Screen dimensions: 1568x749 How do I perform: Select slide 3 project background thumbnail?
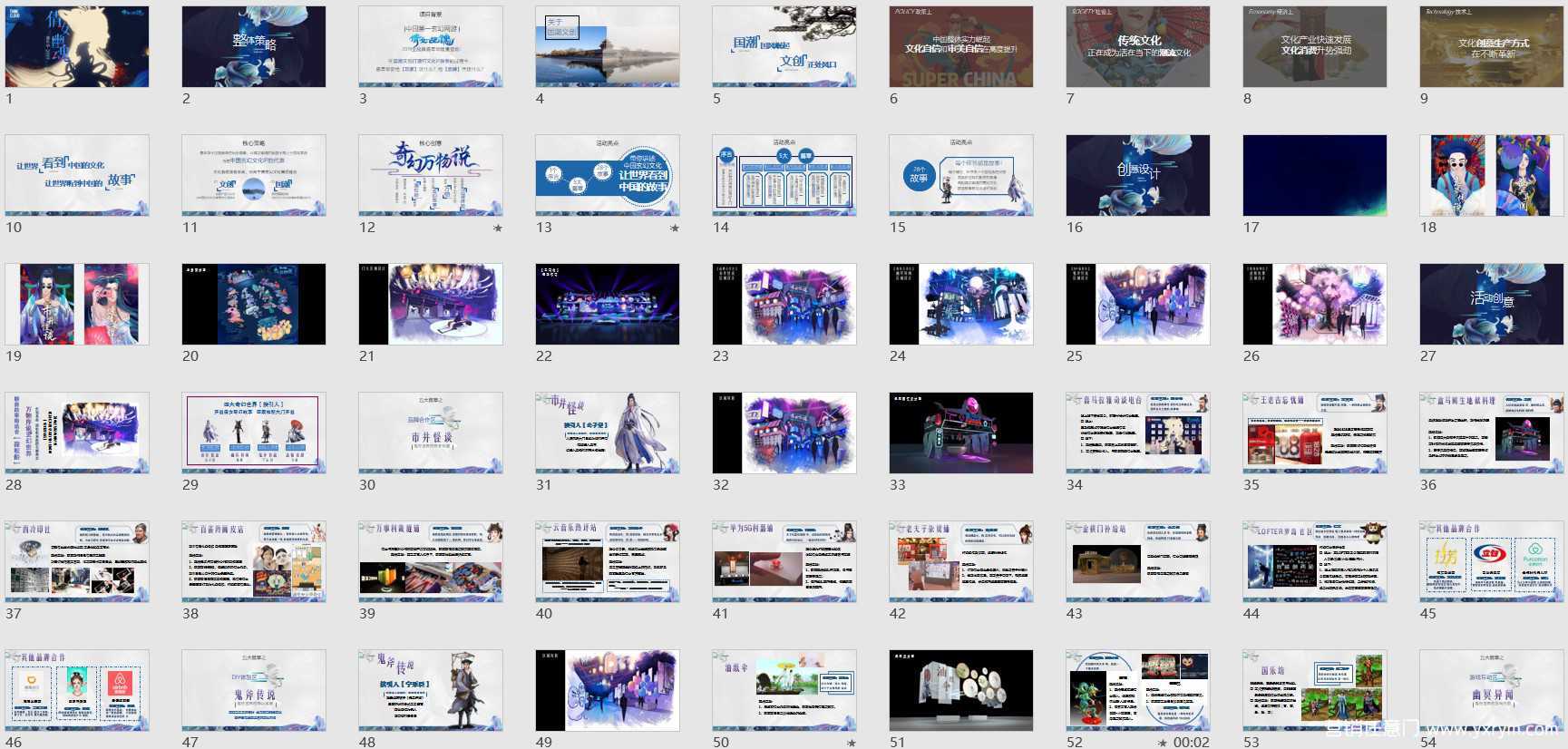point(431,46)
